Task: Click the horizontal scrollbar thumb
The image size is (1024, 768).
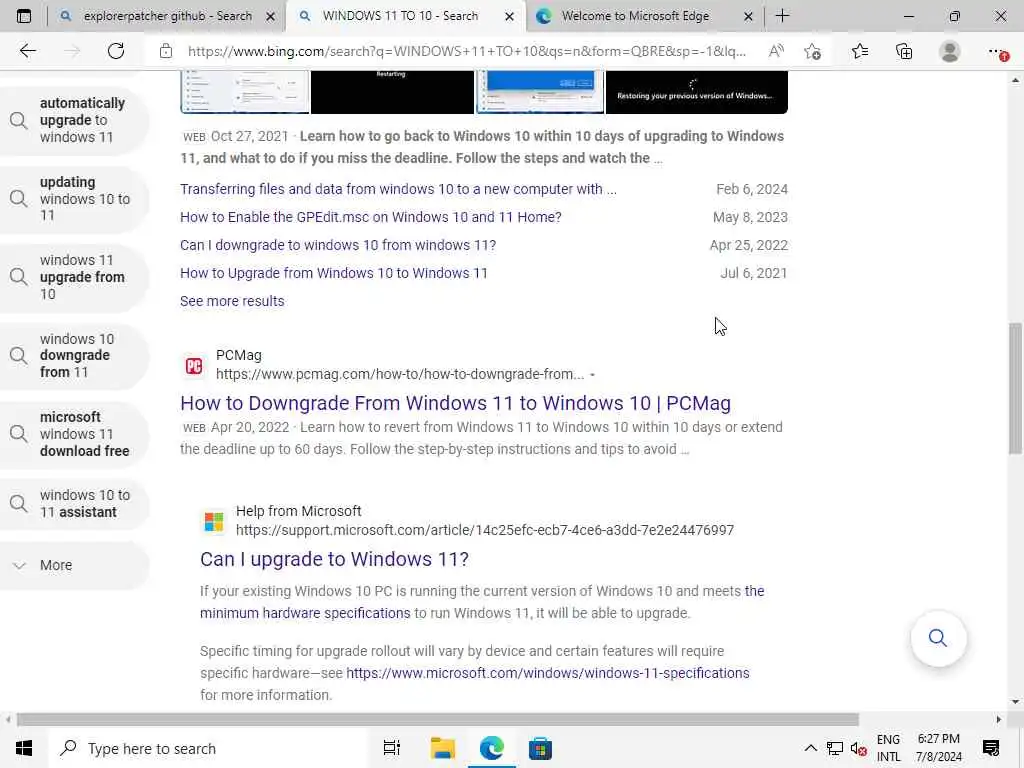Action: 438,720
